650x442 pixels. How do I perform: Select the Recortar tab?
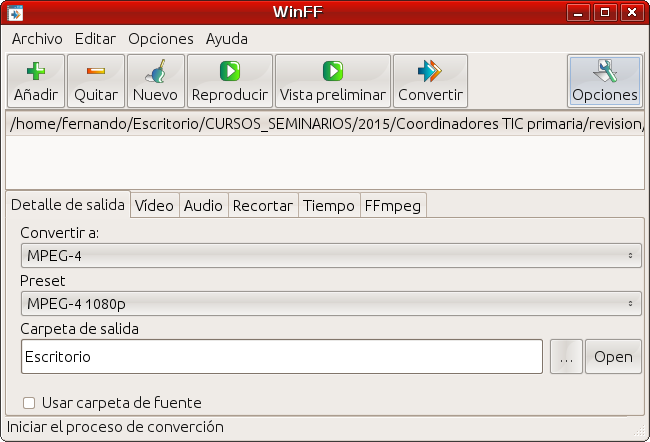coord(262,205)
